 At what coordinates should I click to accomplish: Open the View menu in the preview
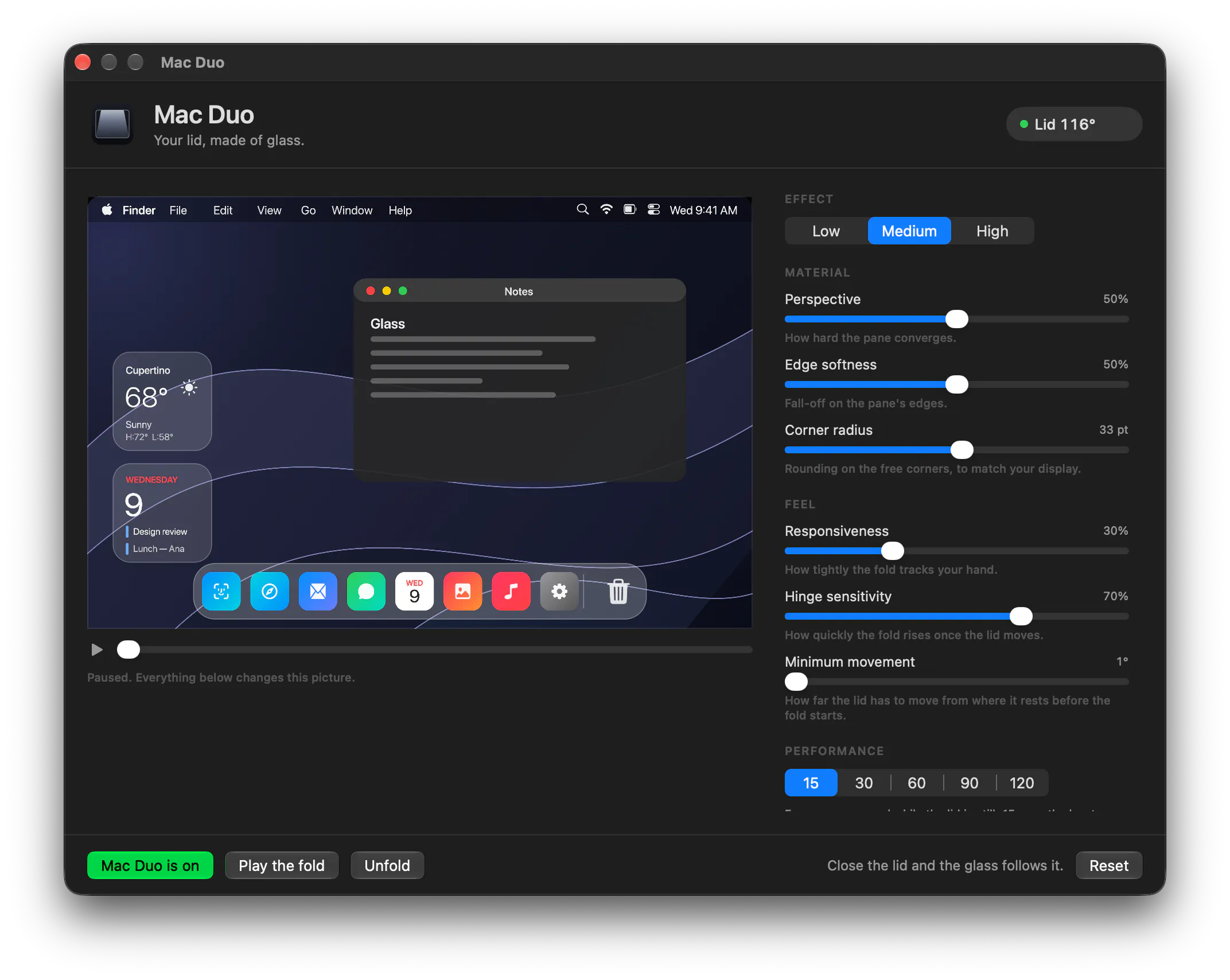click(269, 210)
